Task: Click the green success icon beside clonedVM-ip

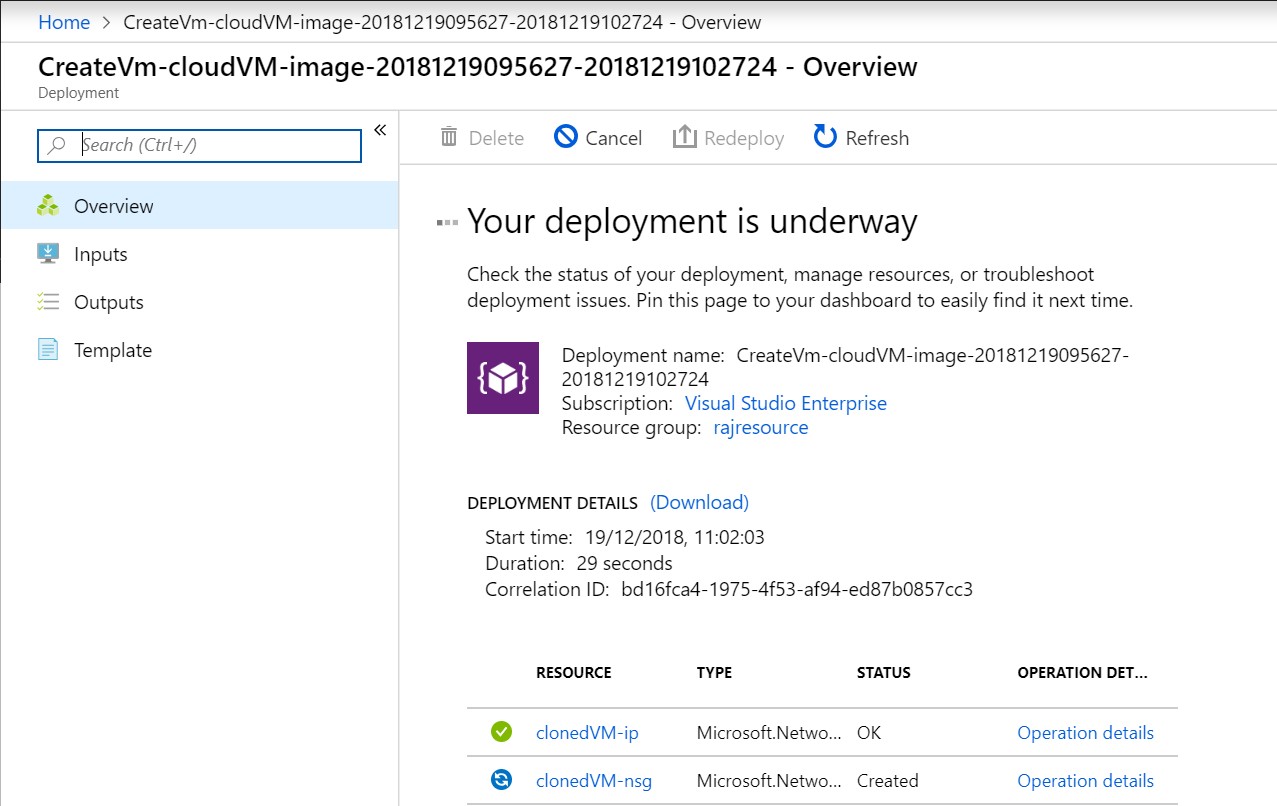Action: (500, 732)
